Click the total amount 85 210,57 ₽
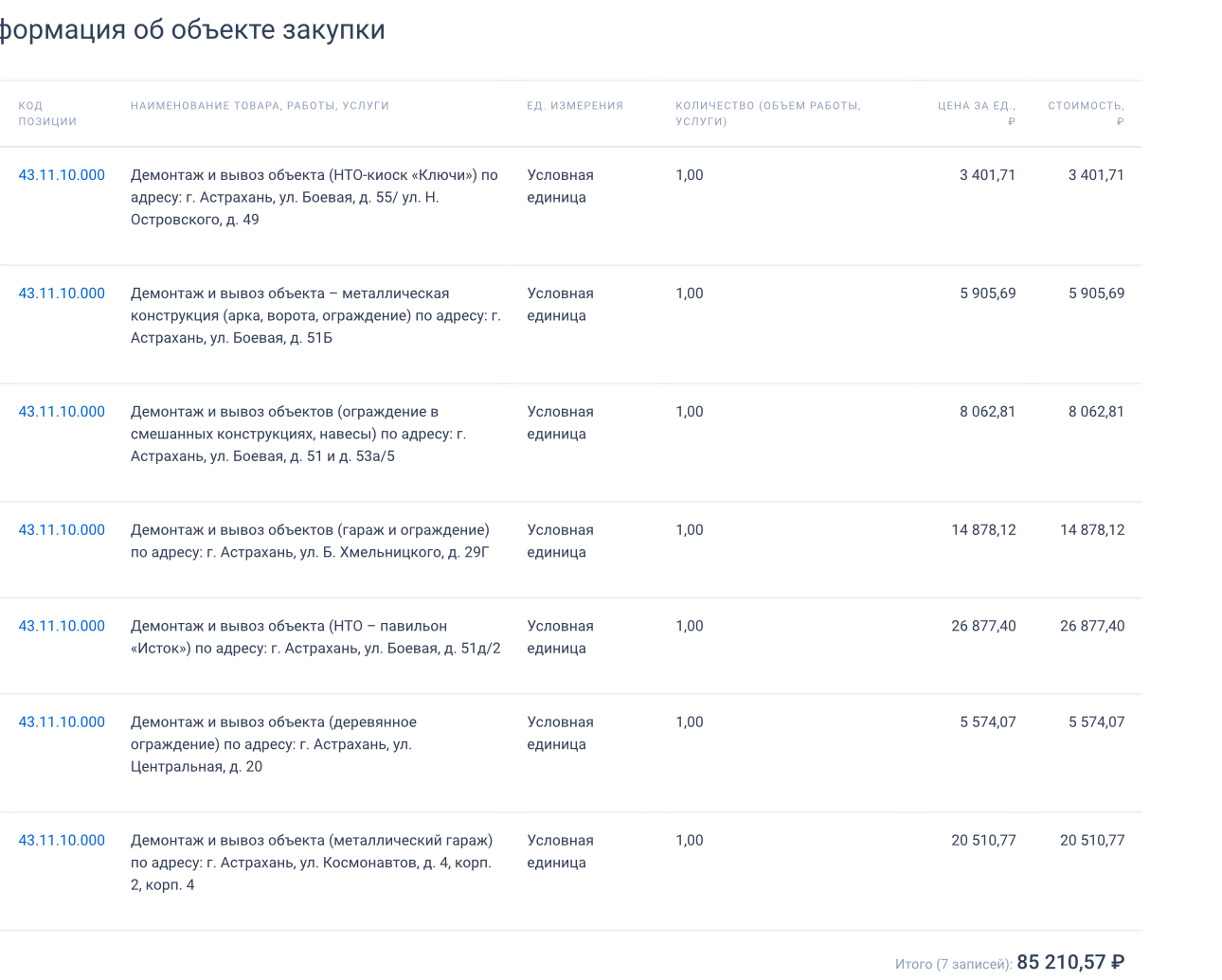 [1070, 962]
